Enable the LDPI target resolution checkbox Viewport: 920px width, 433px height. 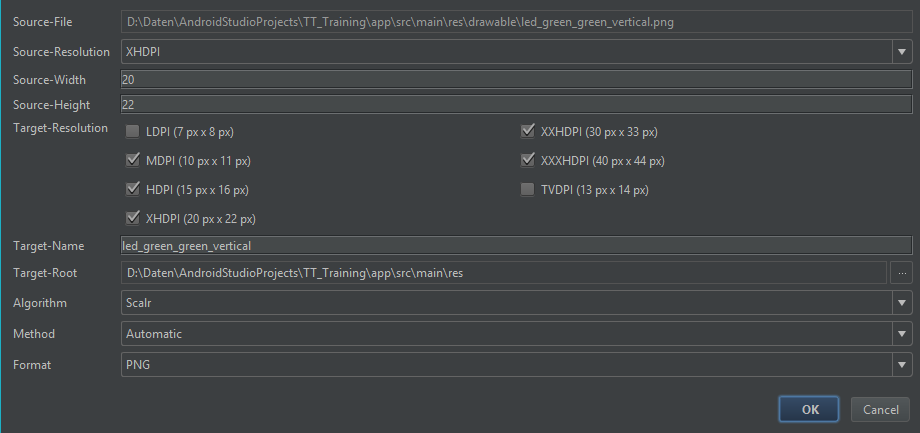click(133, 131)
